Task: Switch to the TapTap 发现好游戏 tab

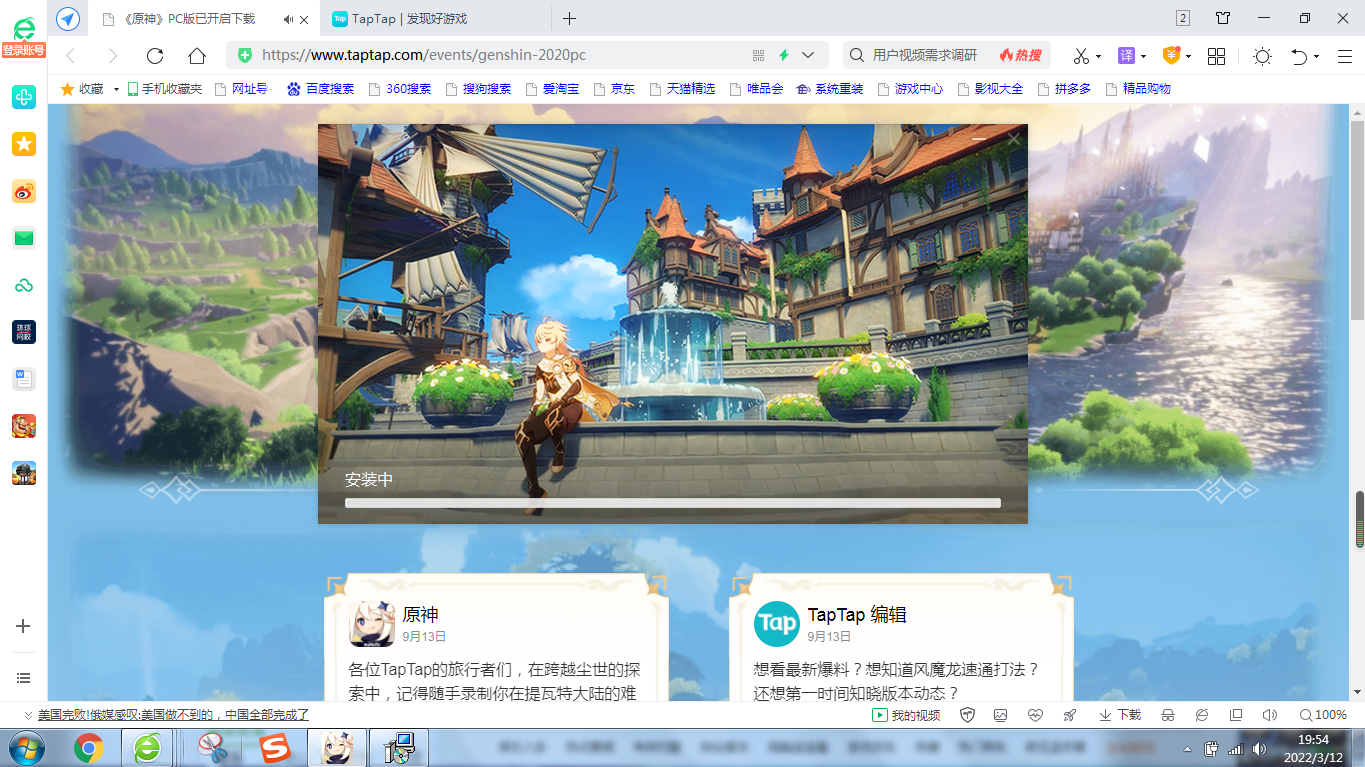Action: pos(437,18)
